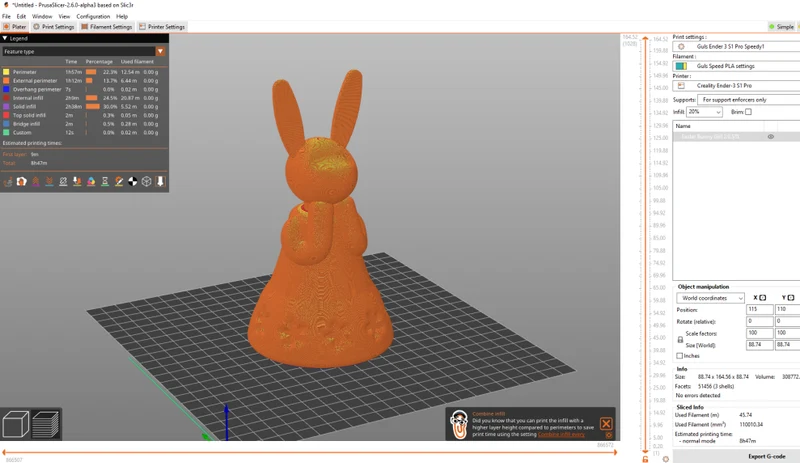
Task: Select the object row in Name list
Action: (x=736, y=137)
